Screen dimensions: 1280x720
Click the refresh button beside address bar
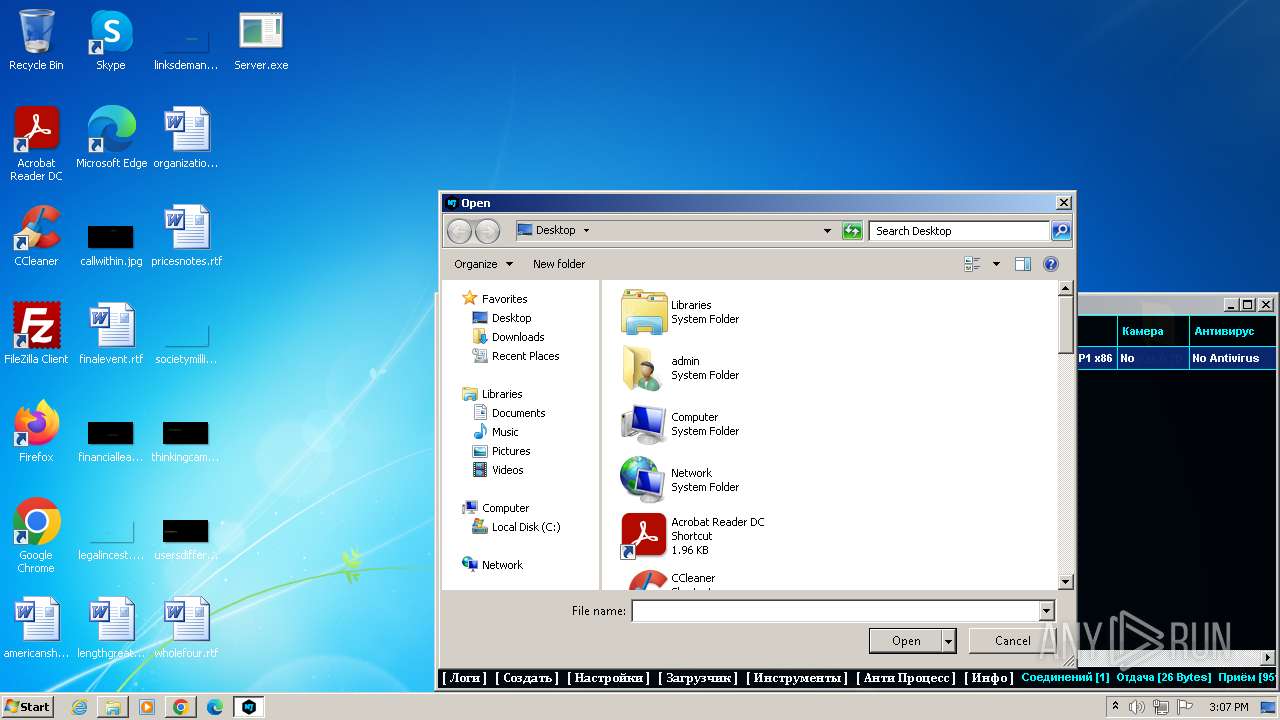point(852,231)
